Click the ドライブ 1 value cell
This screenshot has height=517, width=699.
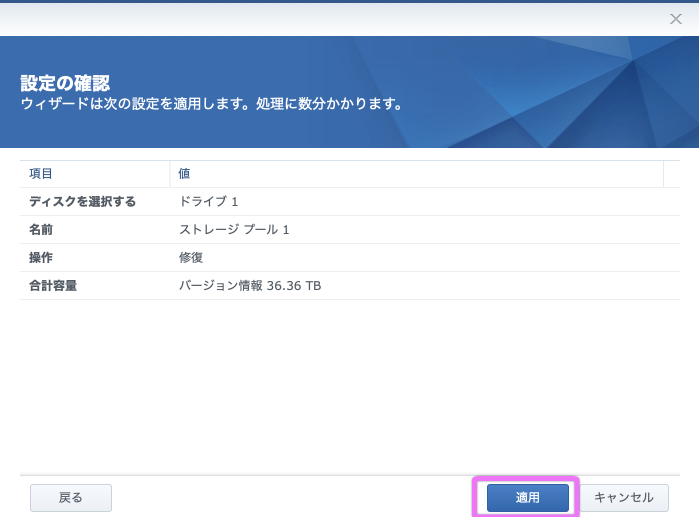point(209,202)
